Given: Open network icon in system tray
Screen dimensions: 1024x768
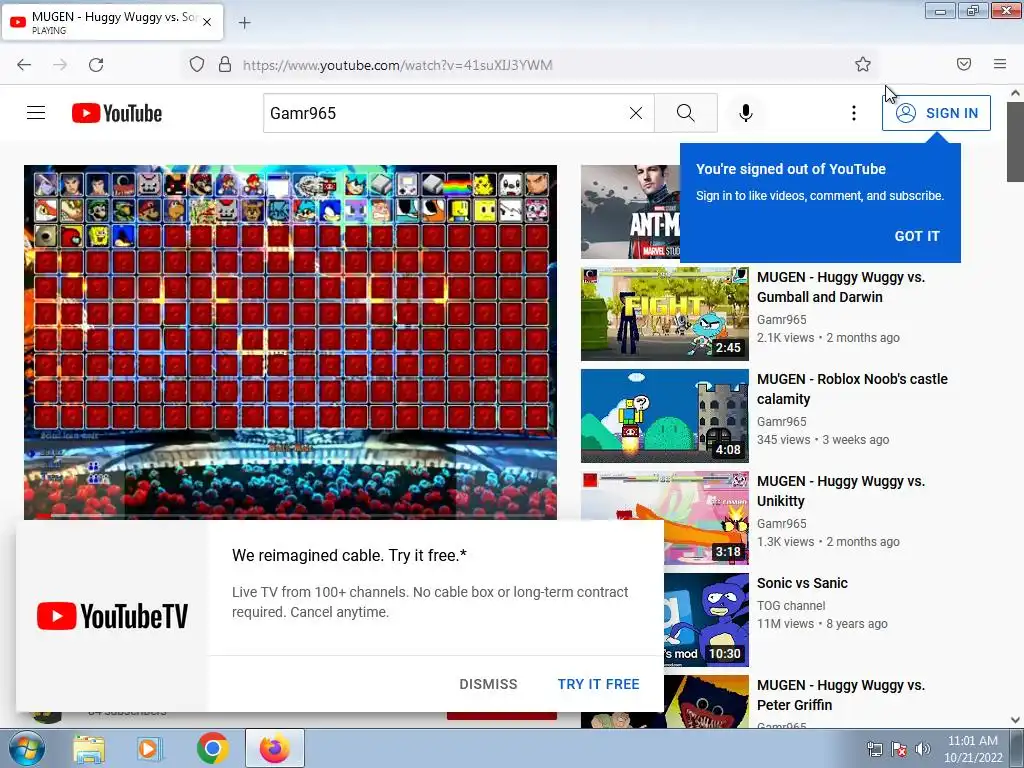Looking at the screenshot, I should click(874, 749).
